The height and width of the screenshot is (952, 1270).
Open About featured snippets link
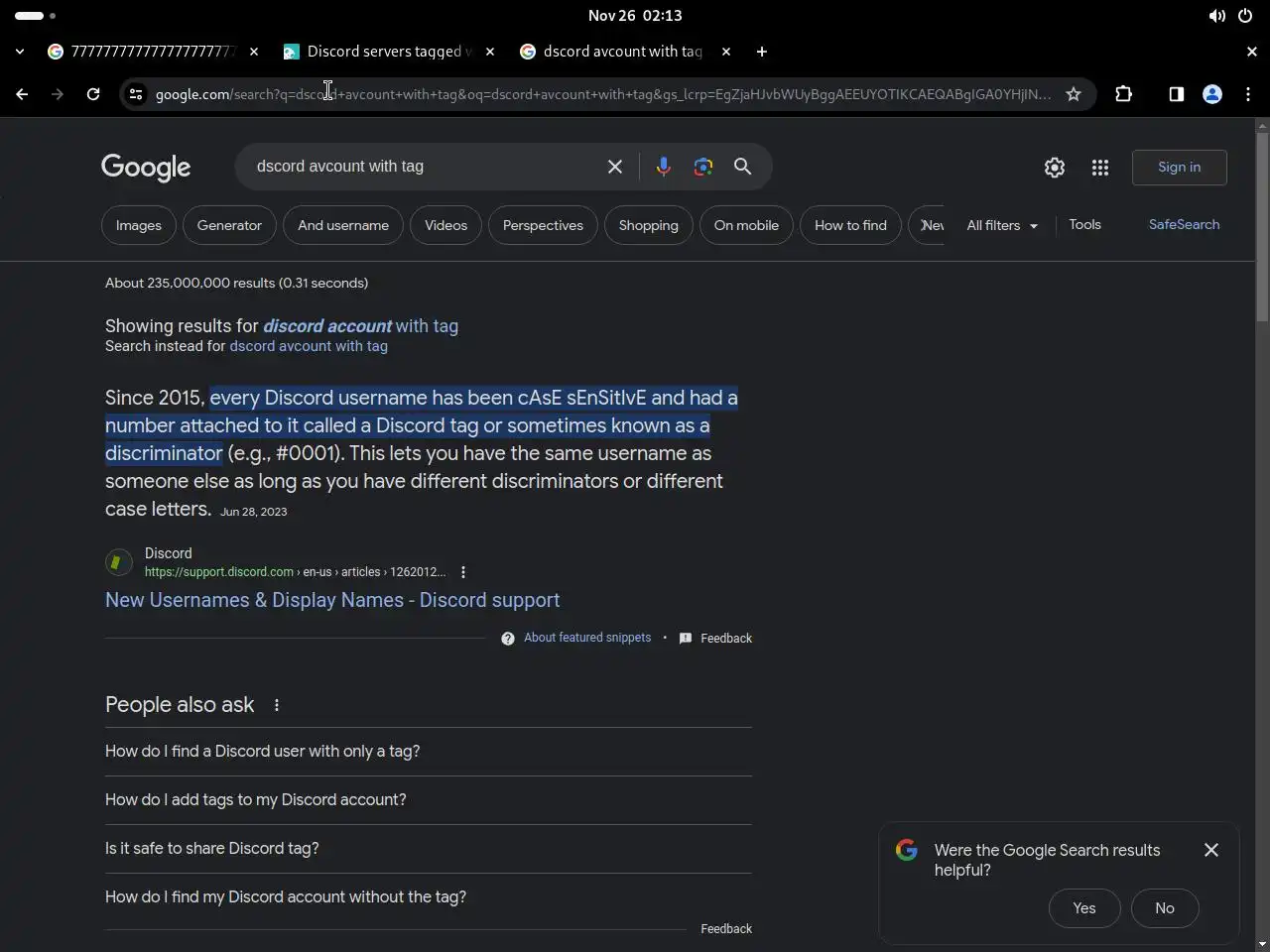[x=587, y=638]
